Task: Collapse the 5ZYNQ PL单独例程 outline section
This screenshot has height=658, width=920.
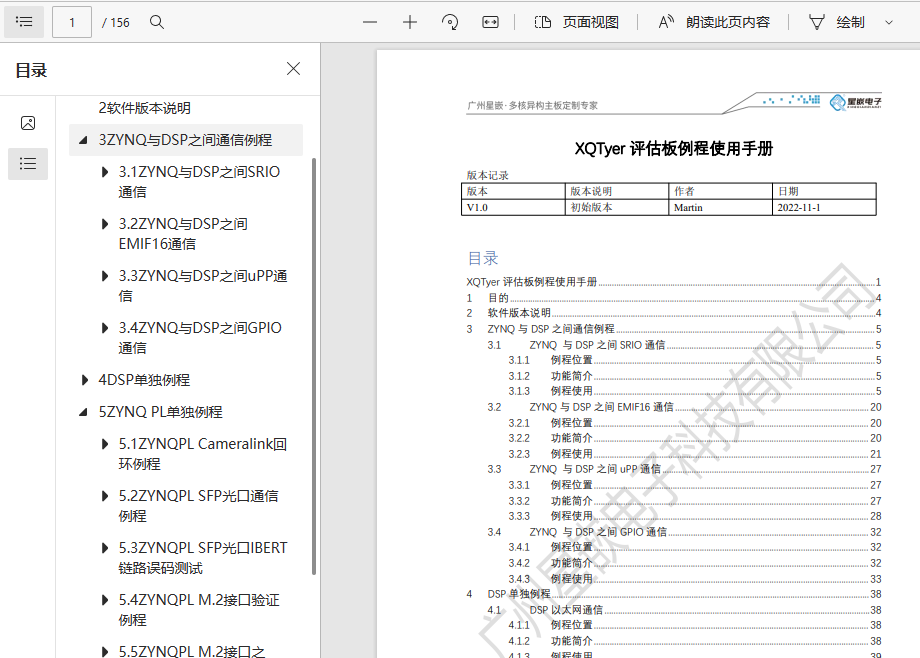Action: (x=83, y=412)
